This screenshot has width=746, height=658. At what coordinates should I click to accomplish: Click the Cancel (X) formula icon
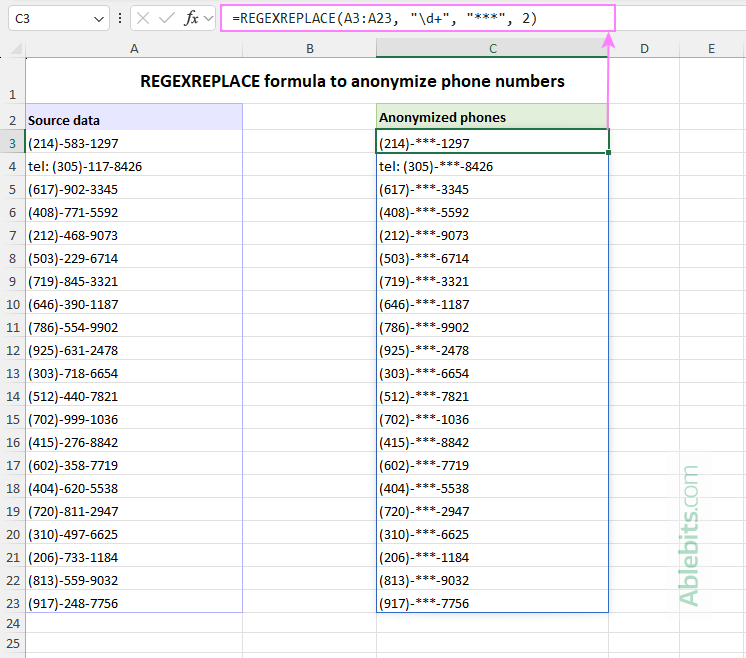click(x=143, y=19)
